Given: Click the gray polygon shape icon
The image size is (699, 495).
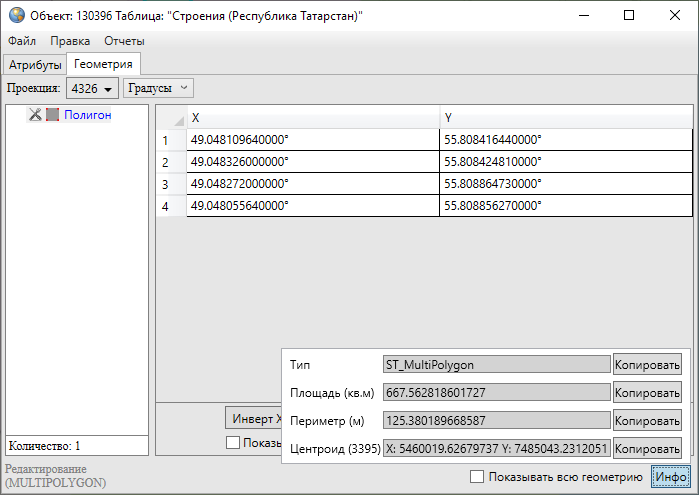Looking at the screenshot, I should (52, 115).
